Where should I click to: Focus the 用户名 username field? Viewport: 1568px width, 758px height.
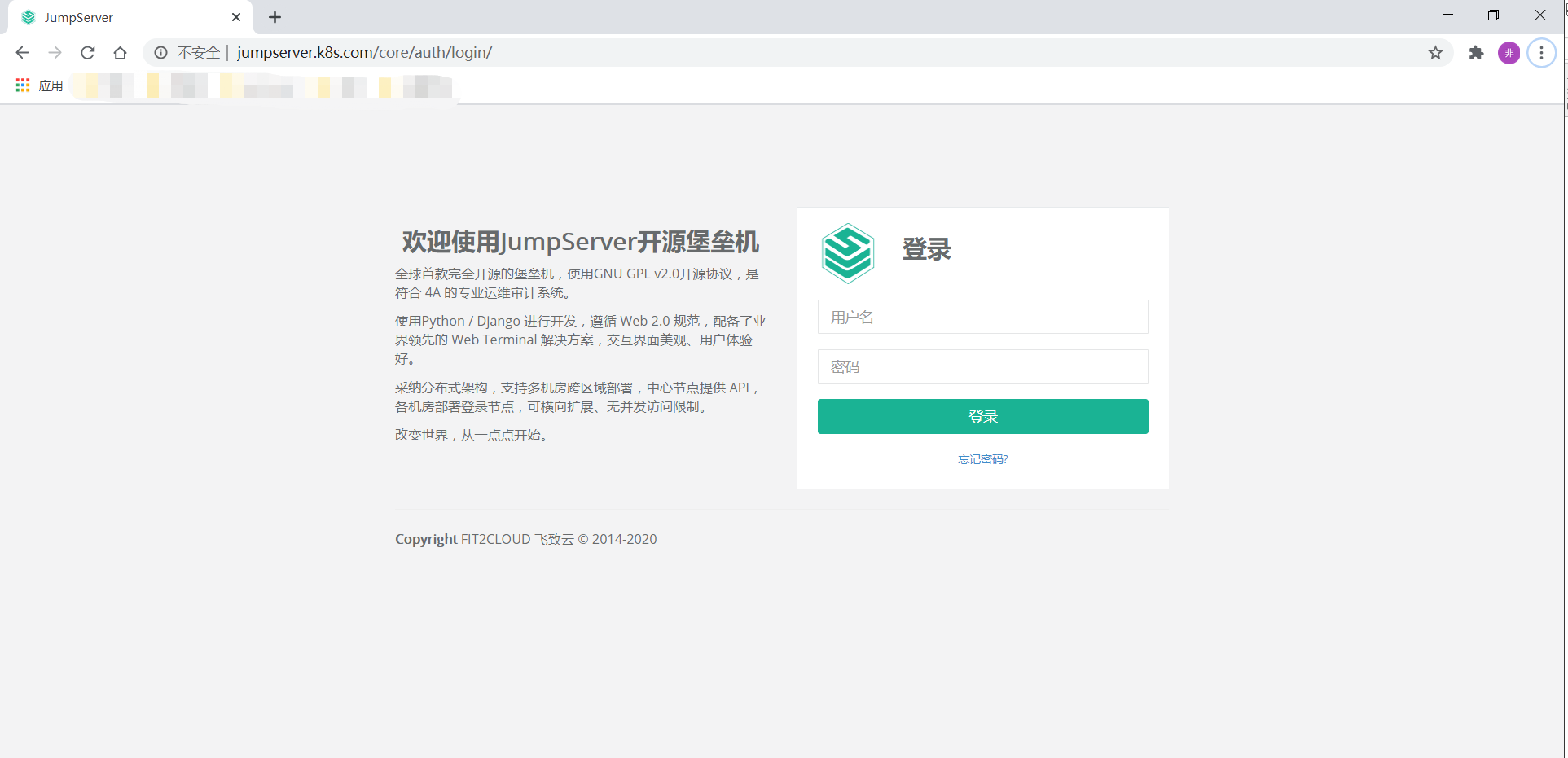point(982,317)
